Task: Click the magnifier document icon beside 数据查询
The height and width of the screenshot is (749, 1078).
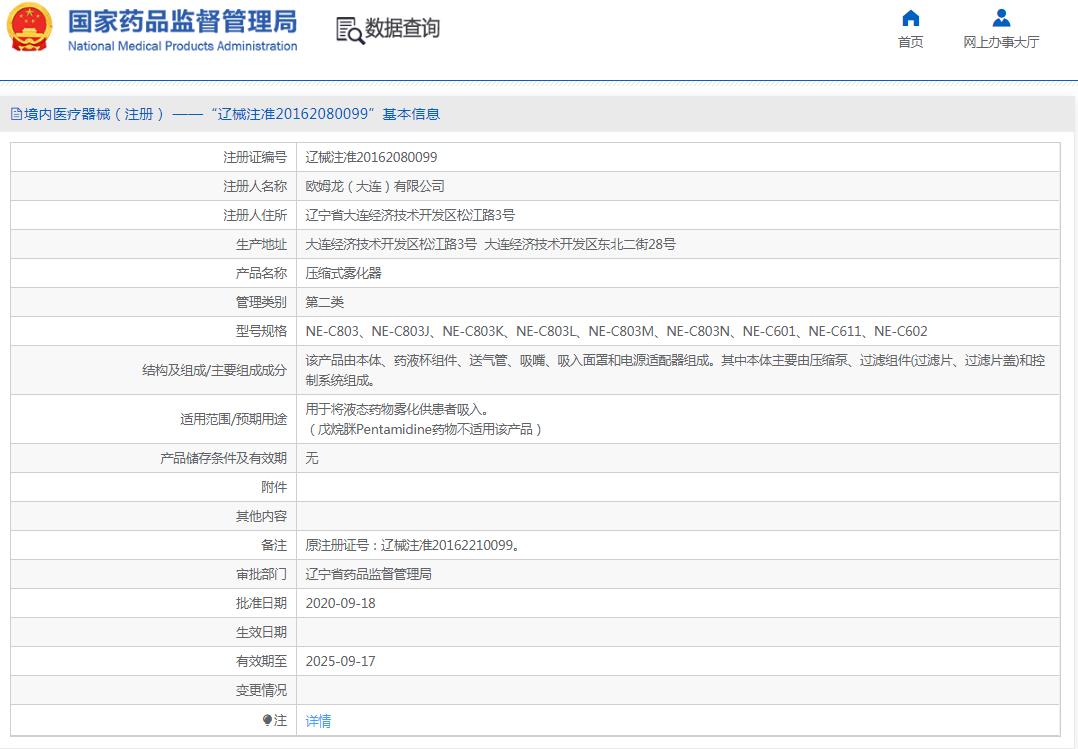Action: (349, 30)
